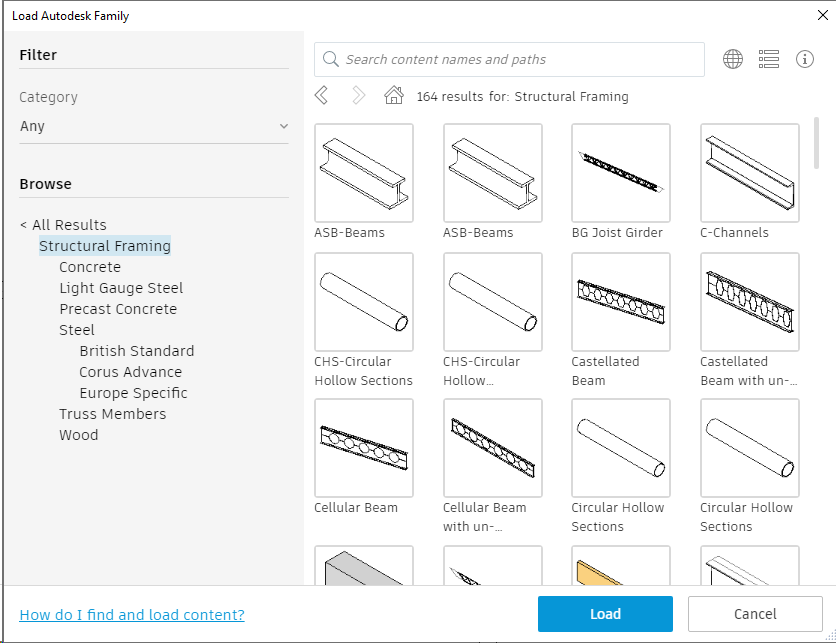836x643 pixels.
Task: Select the C-Channels thumbnail
Action: coord(750,173)
